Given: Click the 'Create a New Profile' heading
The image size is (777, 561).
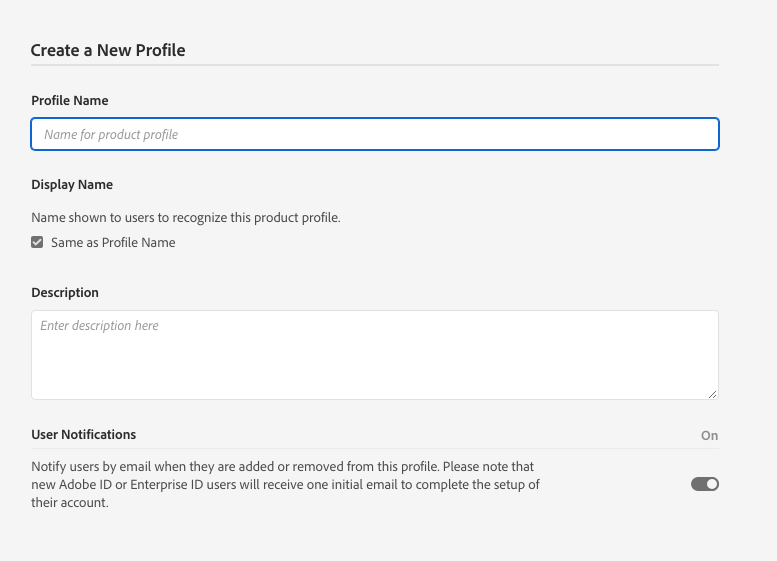Looking at the screenshot, I should pos(108,50).
